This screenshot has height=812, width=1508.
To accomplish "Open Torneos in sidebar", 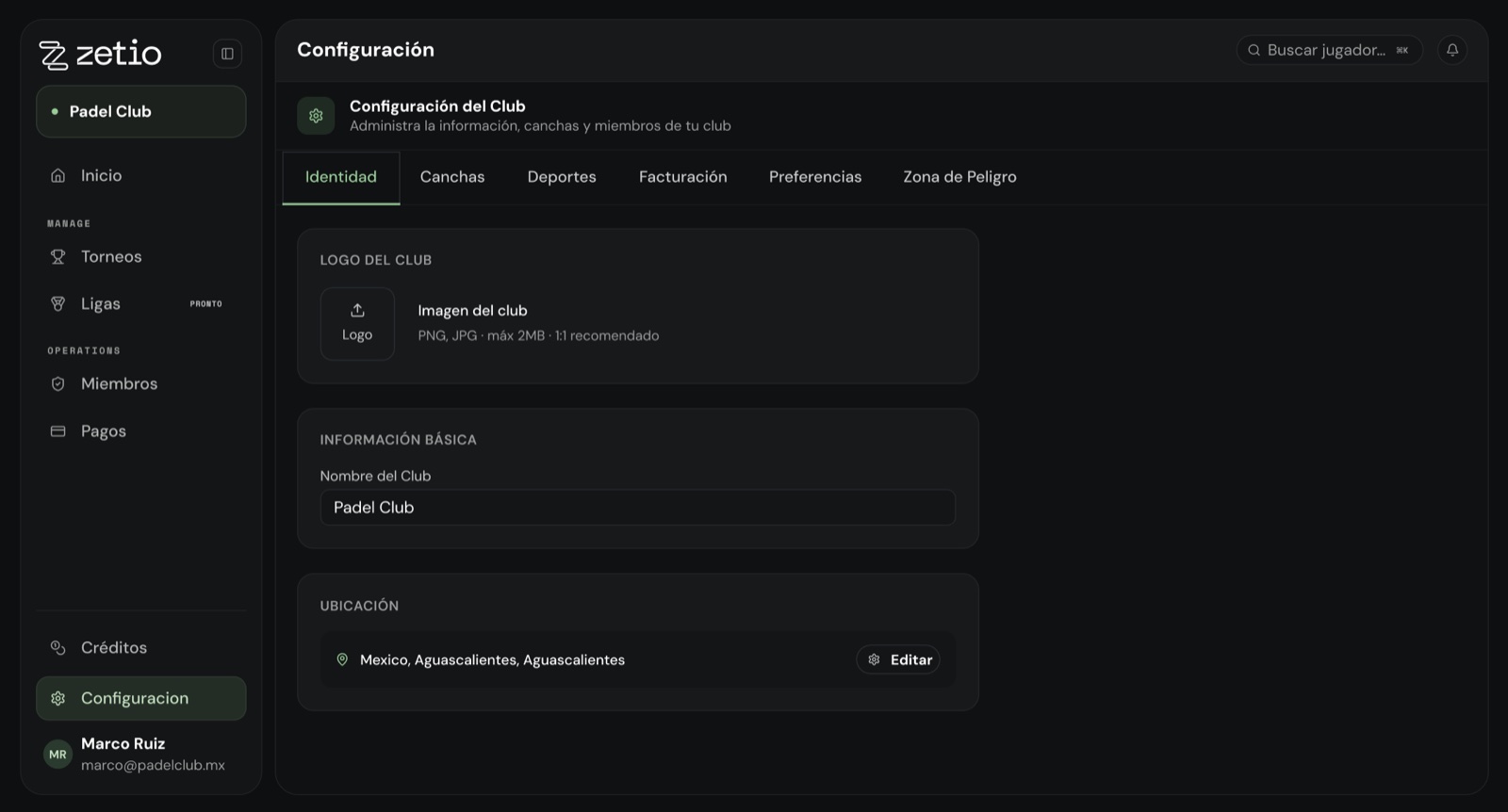I will click(x=141, y=257).
